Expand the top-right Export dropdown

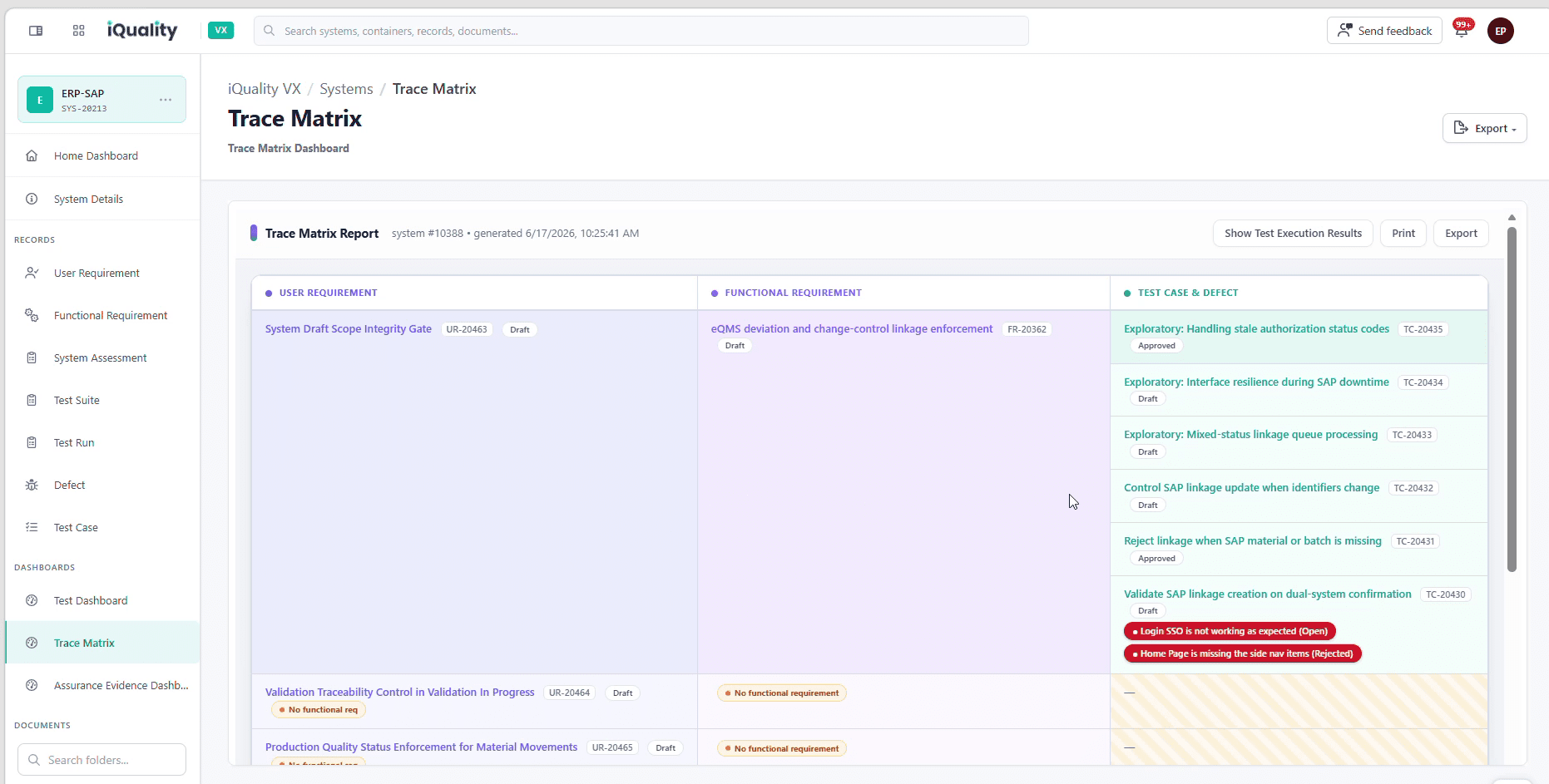(1485, 128)
